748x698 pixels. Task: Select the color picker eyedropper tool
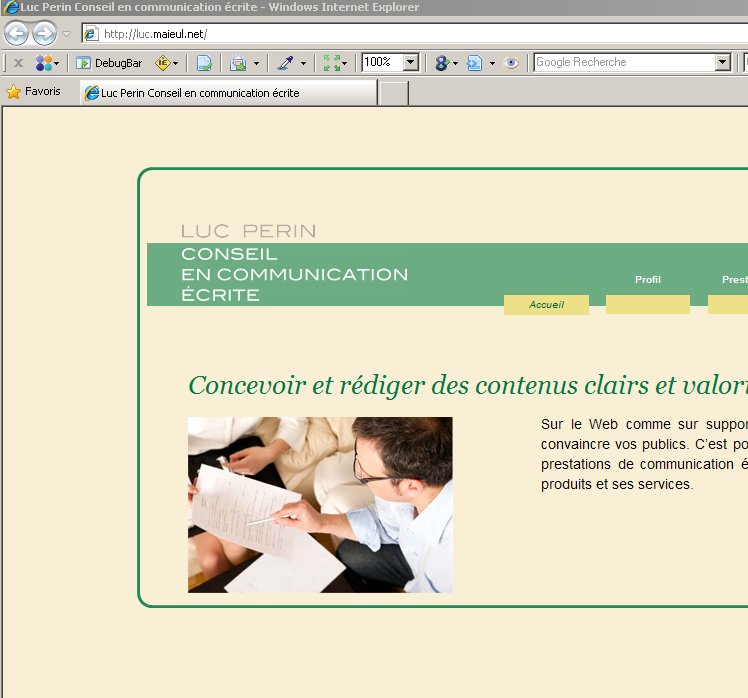[286, 63]
